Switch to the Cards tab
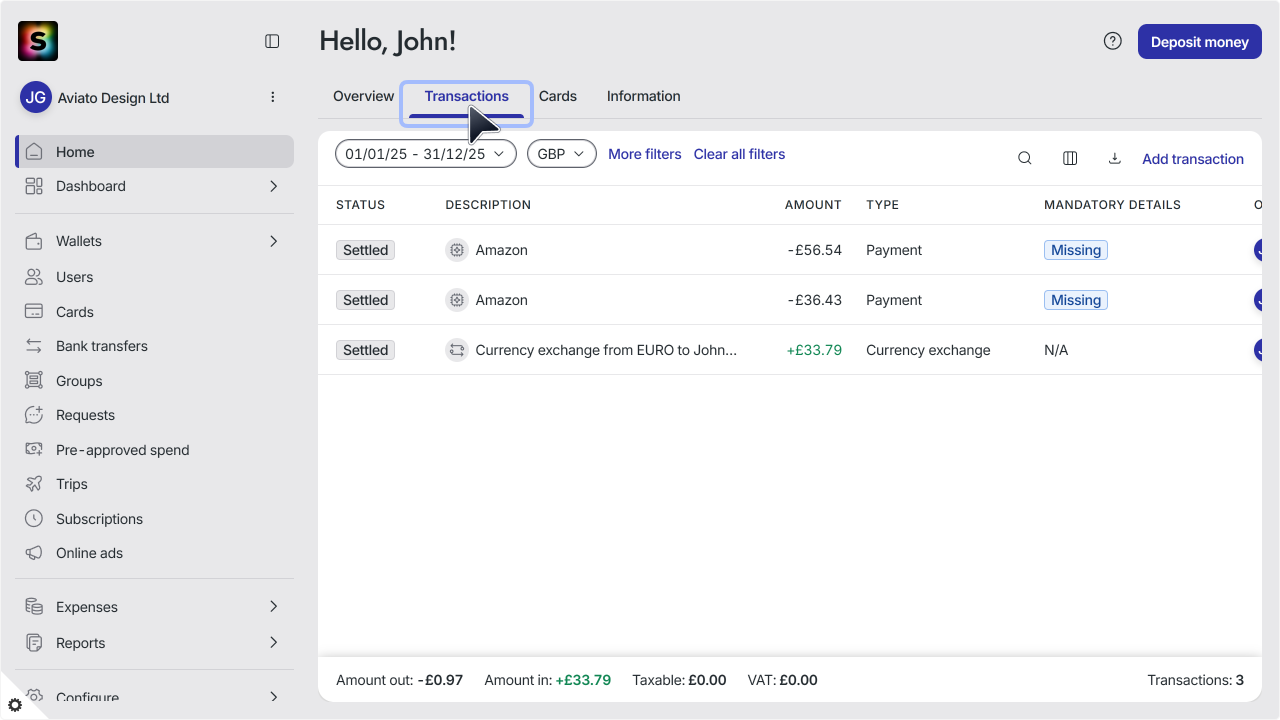Screen dimensions: 1280x720 point(558,96)
